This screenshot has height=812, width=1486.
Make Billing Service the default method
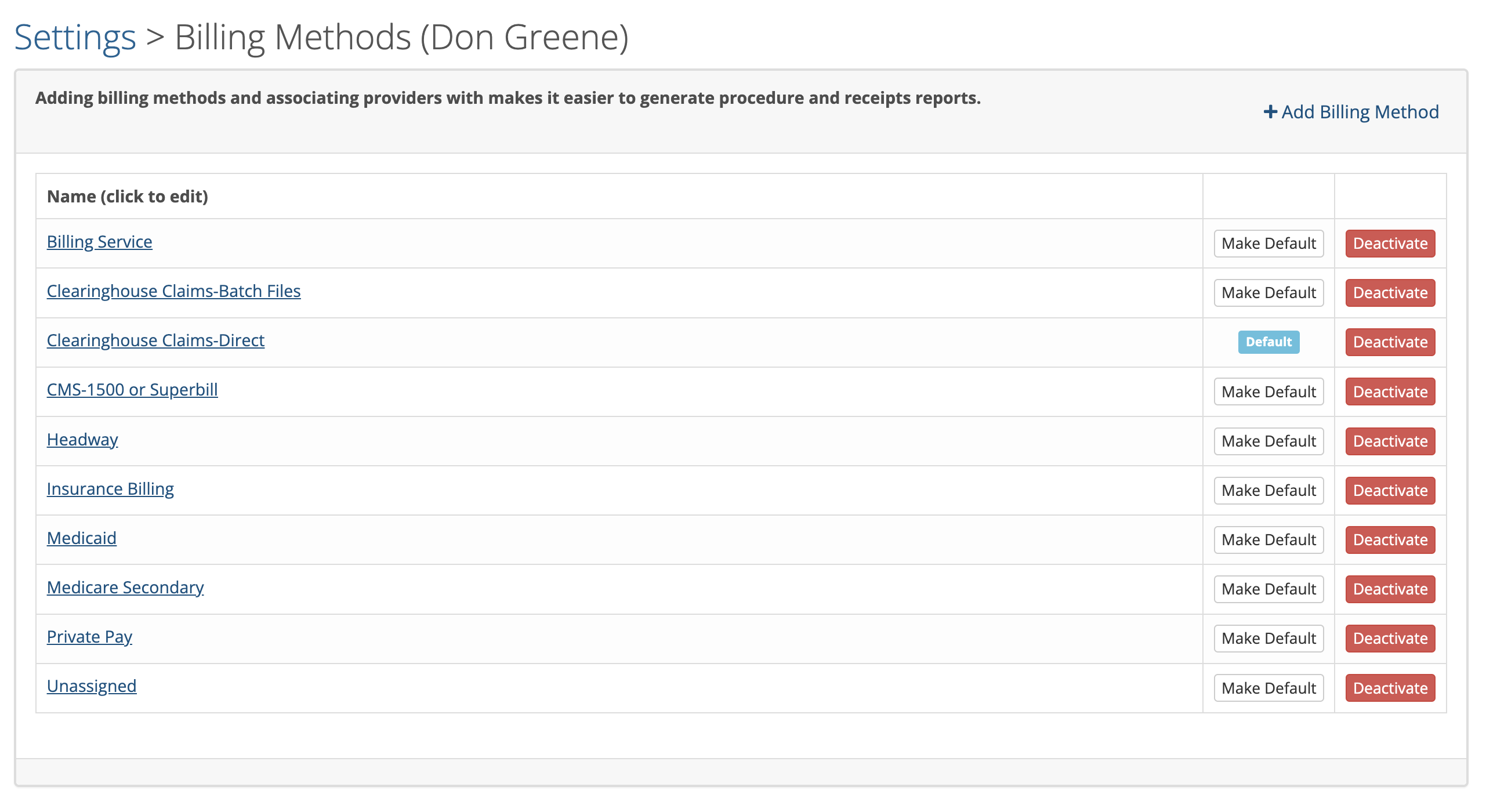point(1268,244)
